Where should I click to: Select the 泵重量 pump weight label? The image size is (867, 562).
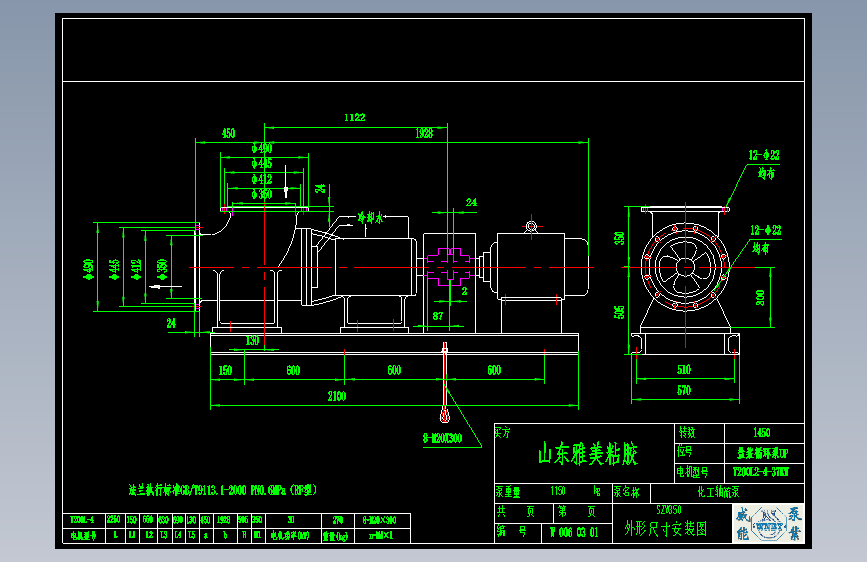pyautogui.click(x=508, y=492)
